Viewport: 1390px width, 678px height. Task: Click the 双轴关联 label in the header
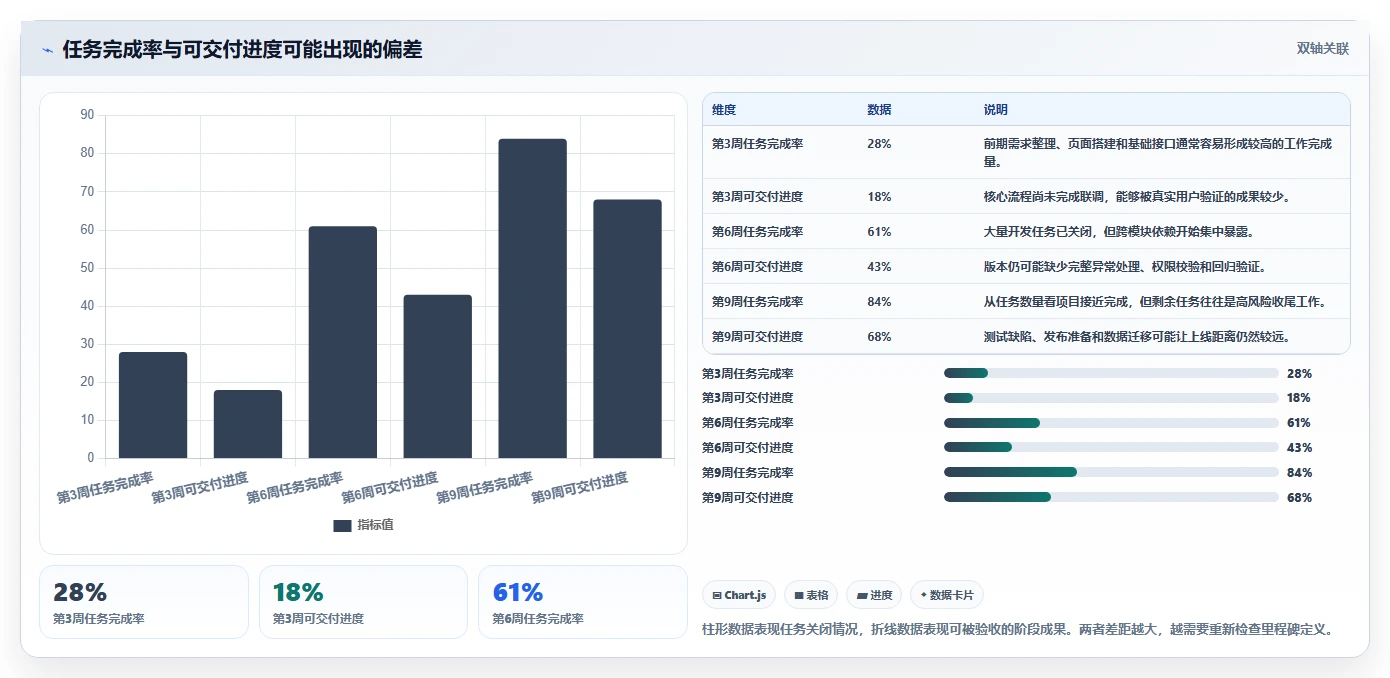(1322, 49)
